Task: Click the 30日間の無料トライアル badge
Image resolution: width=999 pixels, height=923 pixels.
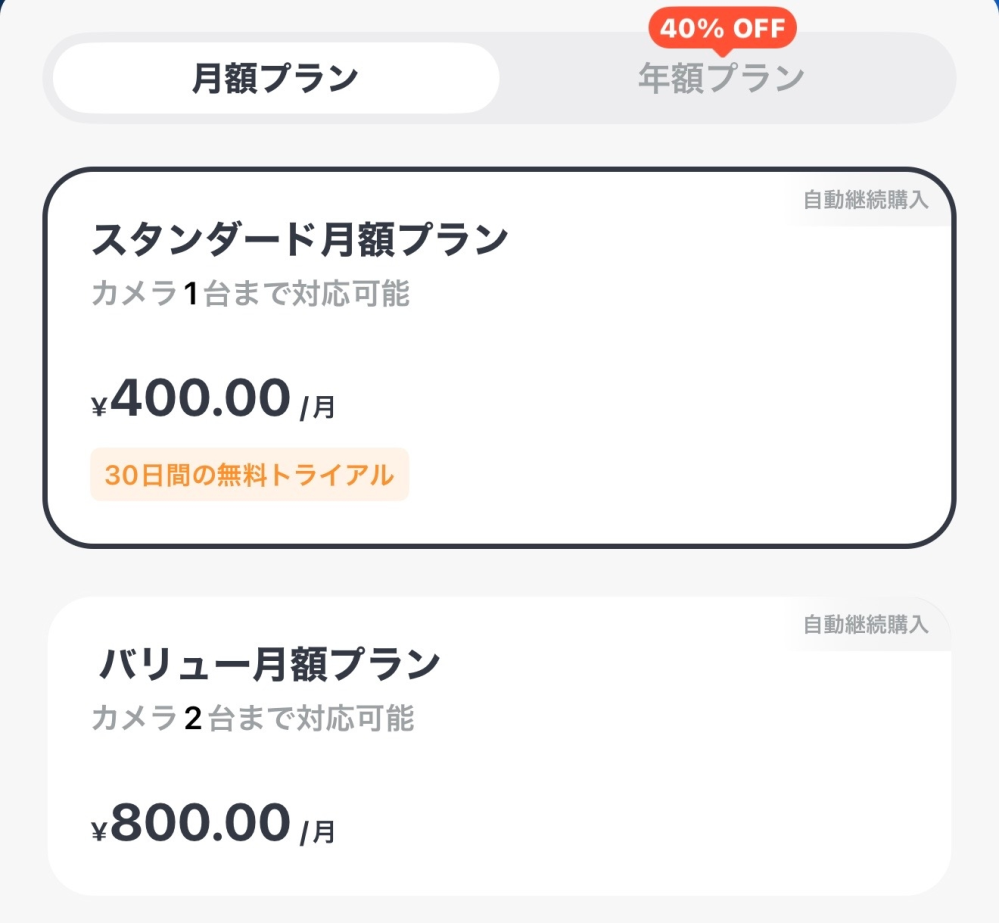Action: click(x=247, y=475)
